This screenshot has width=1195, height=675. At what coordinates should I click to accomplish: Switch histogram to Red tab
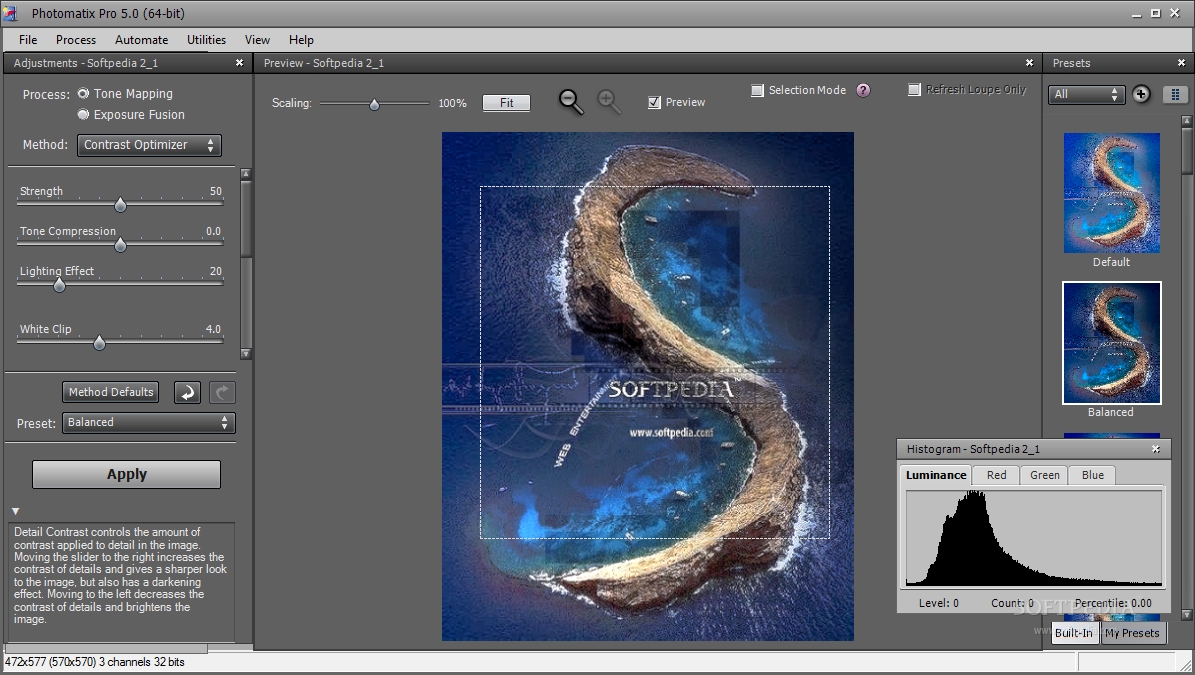tap(996, 475)
